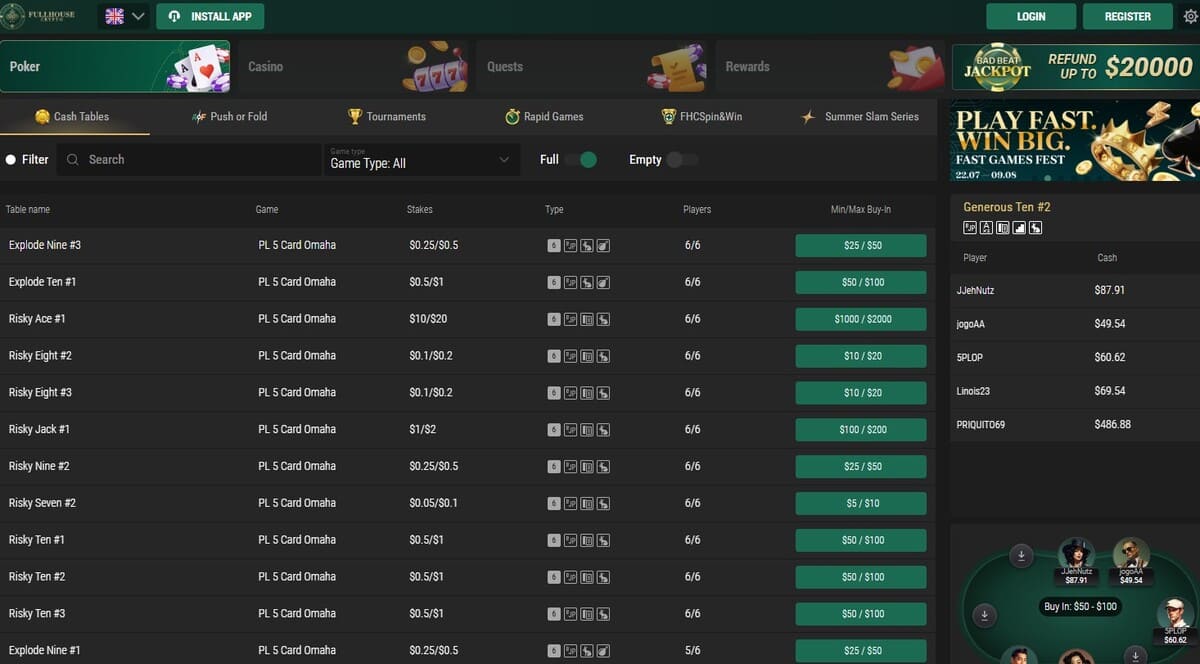Click $5 / $10 buy-in for Risky Seven #2
This screenshot has width=1200, height=664.
(861, 503)
